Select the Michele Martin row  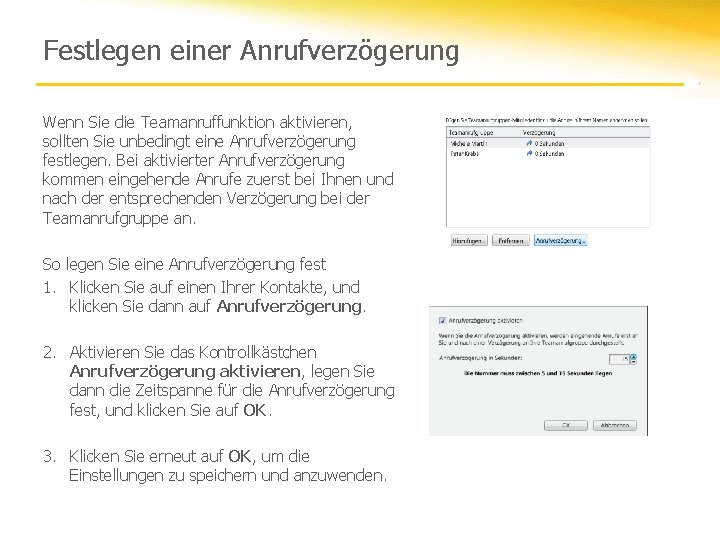548,144
